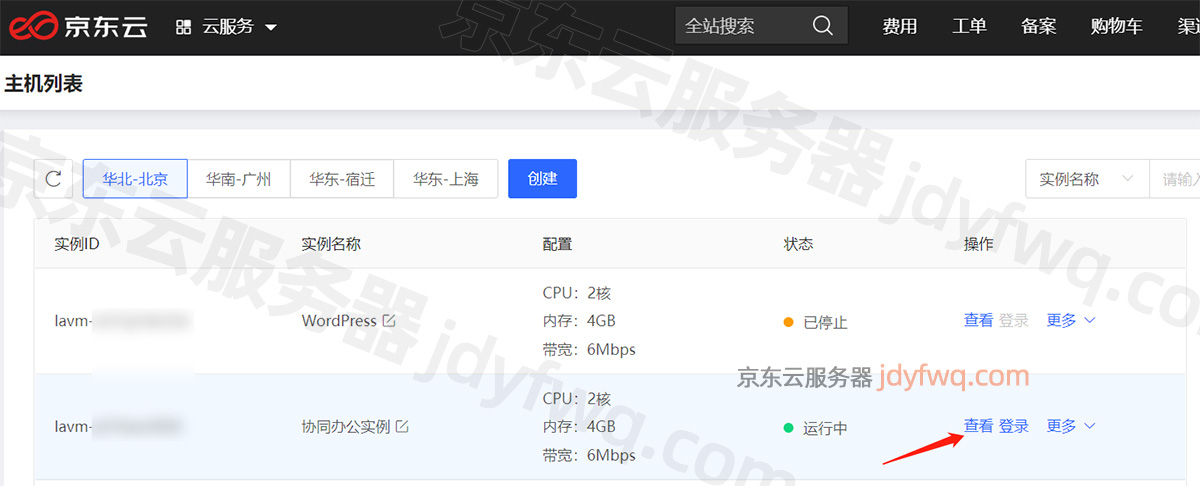Open the 费用 menu
Image resolution: width=1200 pixels, height=486 pixels.
point(900,27)
